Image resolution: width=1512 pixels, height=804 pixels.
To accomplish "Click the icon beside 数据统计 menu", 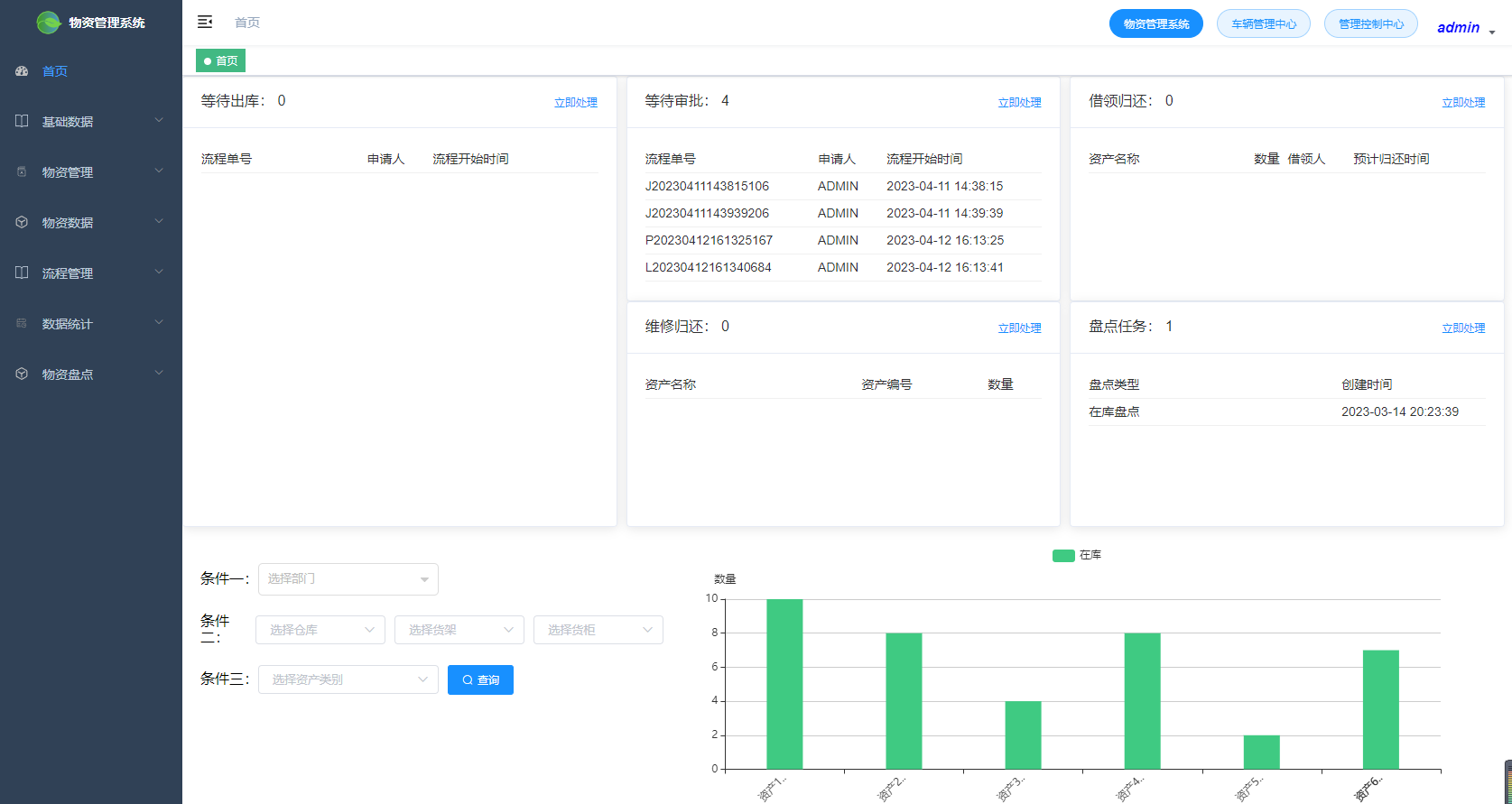I will 22,323.
